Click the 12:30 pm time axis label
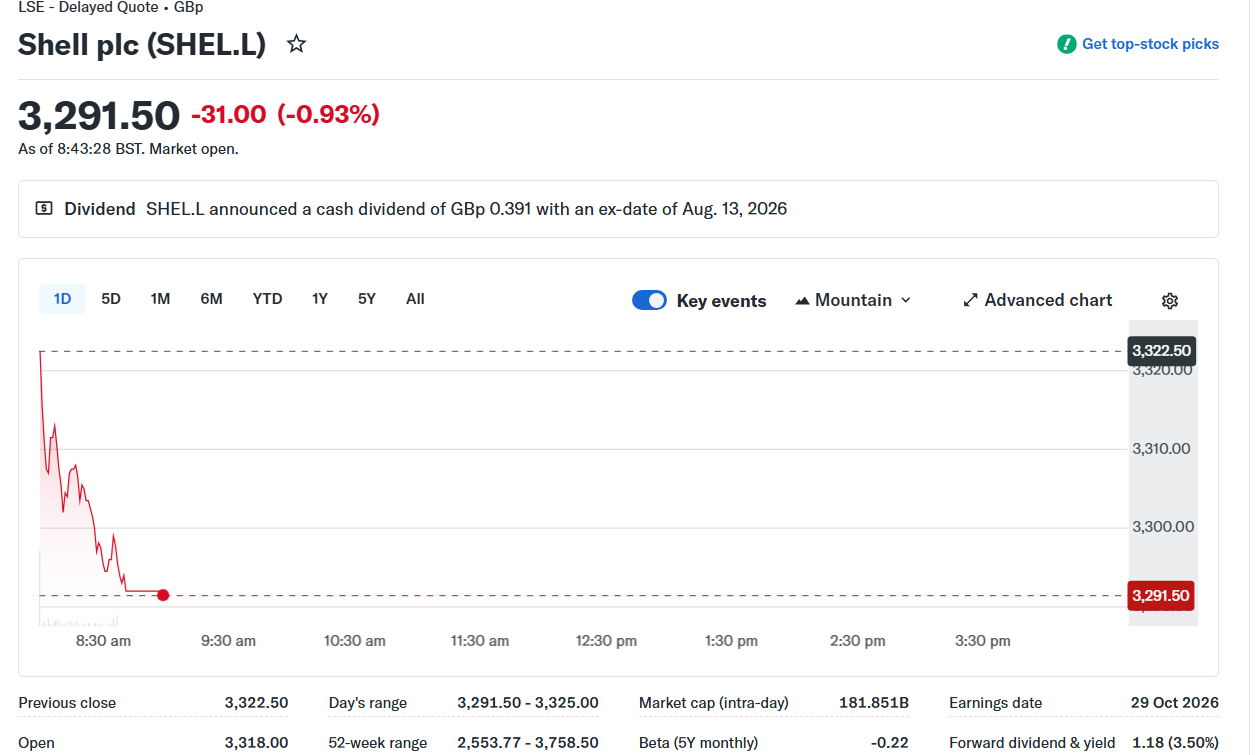The width and height of the screenshot is (1255, 755). (x=606, y=641)
